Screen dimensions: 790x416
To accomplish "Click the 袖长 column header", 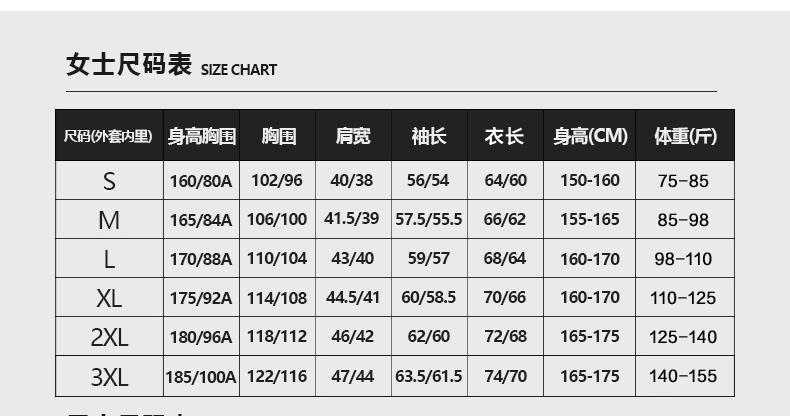I will (429, 136).
